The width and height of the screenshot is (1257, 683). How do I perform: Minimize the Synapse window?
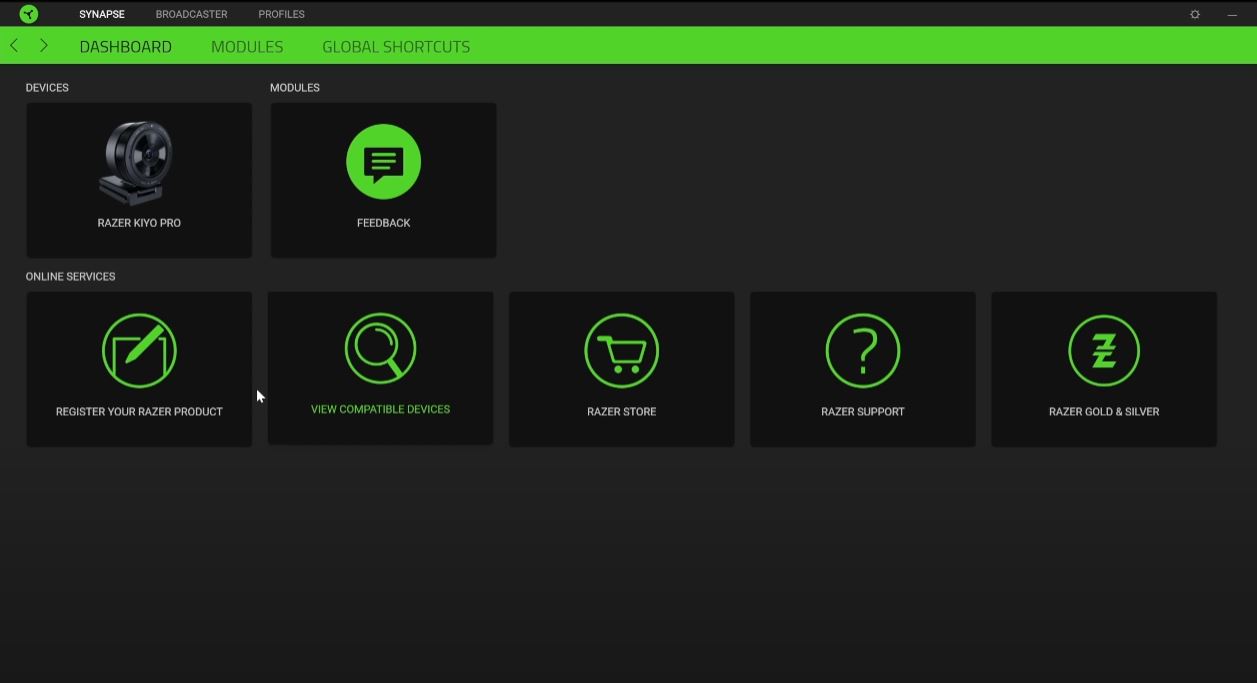click(1232, 15)
